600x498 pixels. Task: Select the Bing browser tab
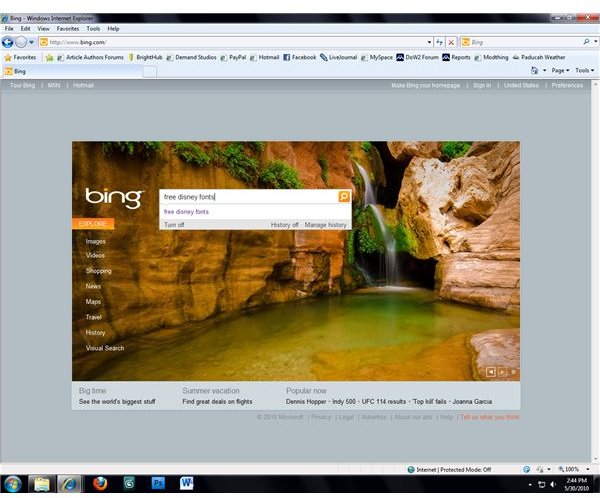pyautogui.click(x=73, y=71)
